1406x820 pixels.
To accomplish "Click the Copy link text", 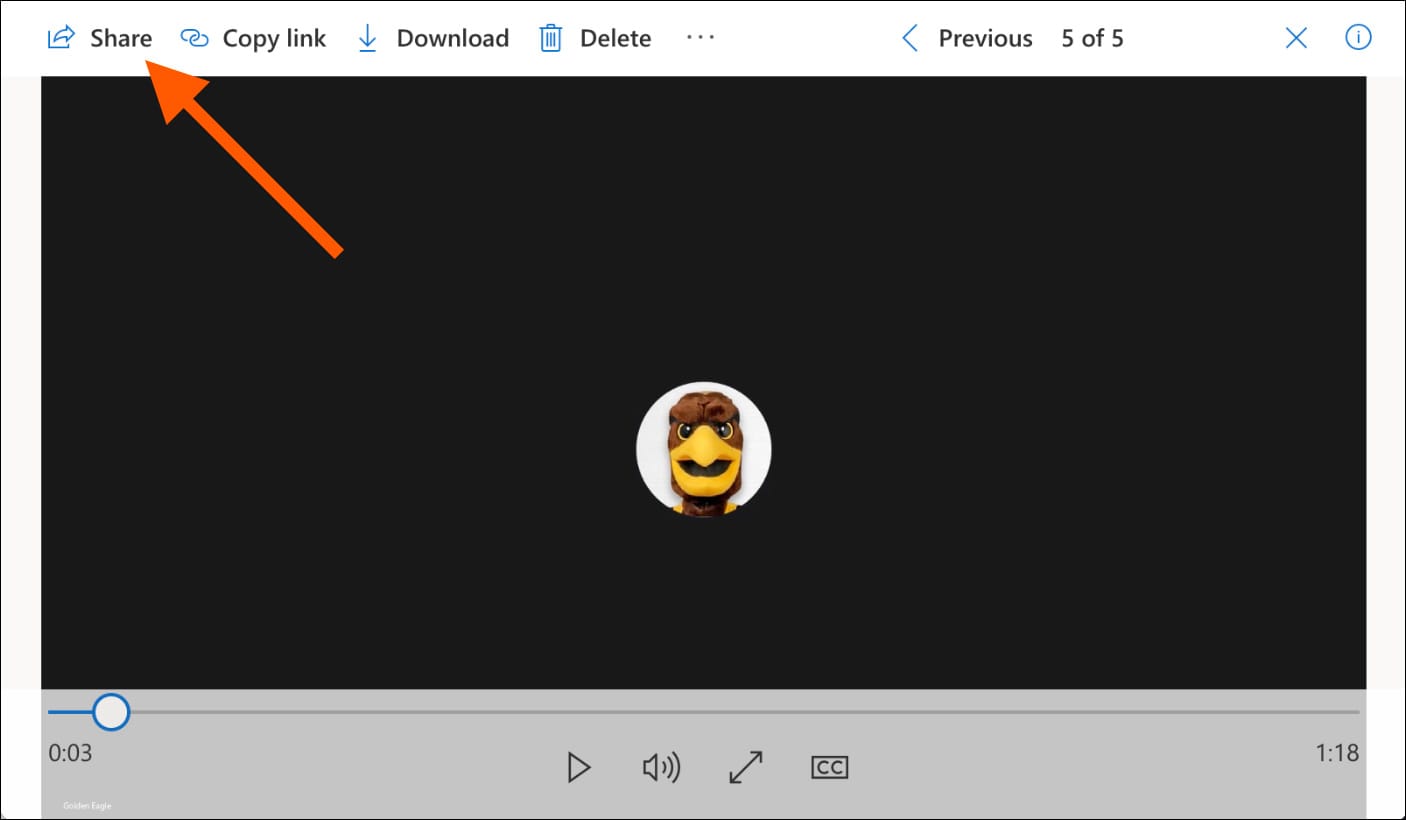I will [274, 39].
